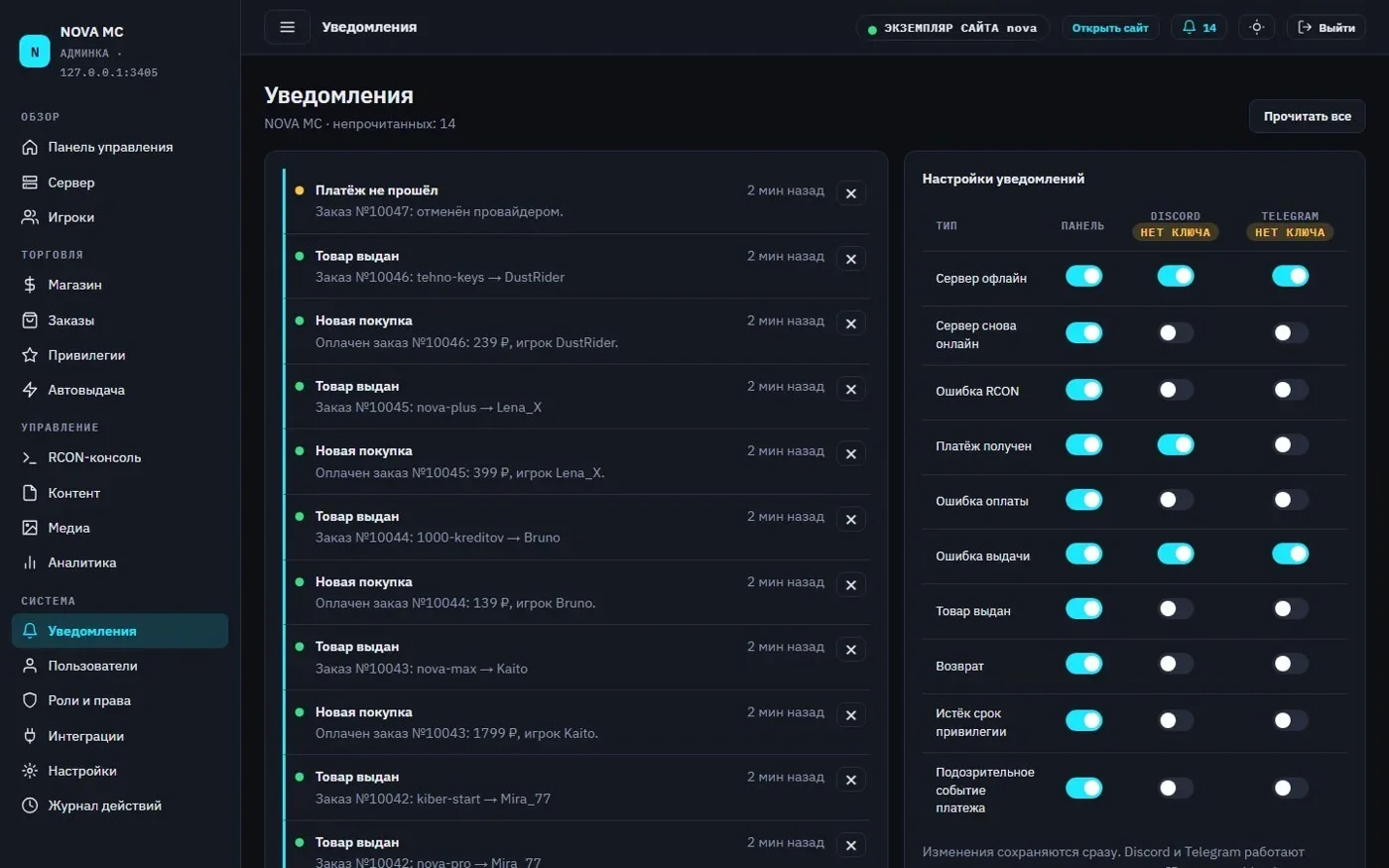Click the ЭКЗЕМПЛЯР САЙТА nova status pill

click(x=952, y=28)
